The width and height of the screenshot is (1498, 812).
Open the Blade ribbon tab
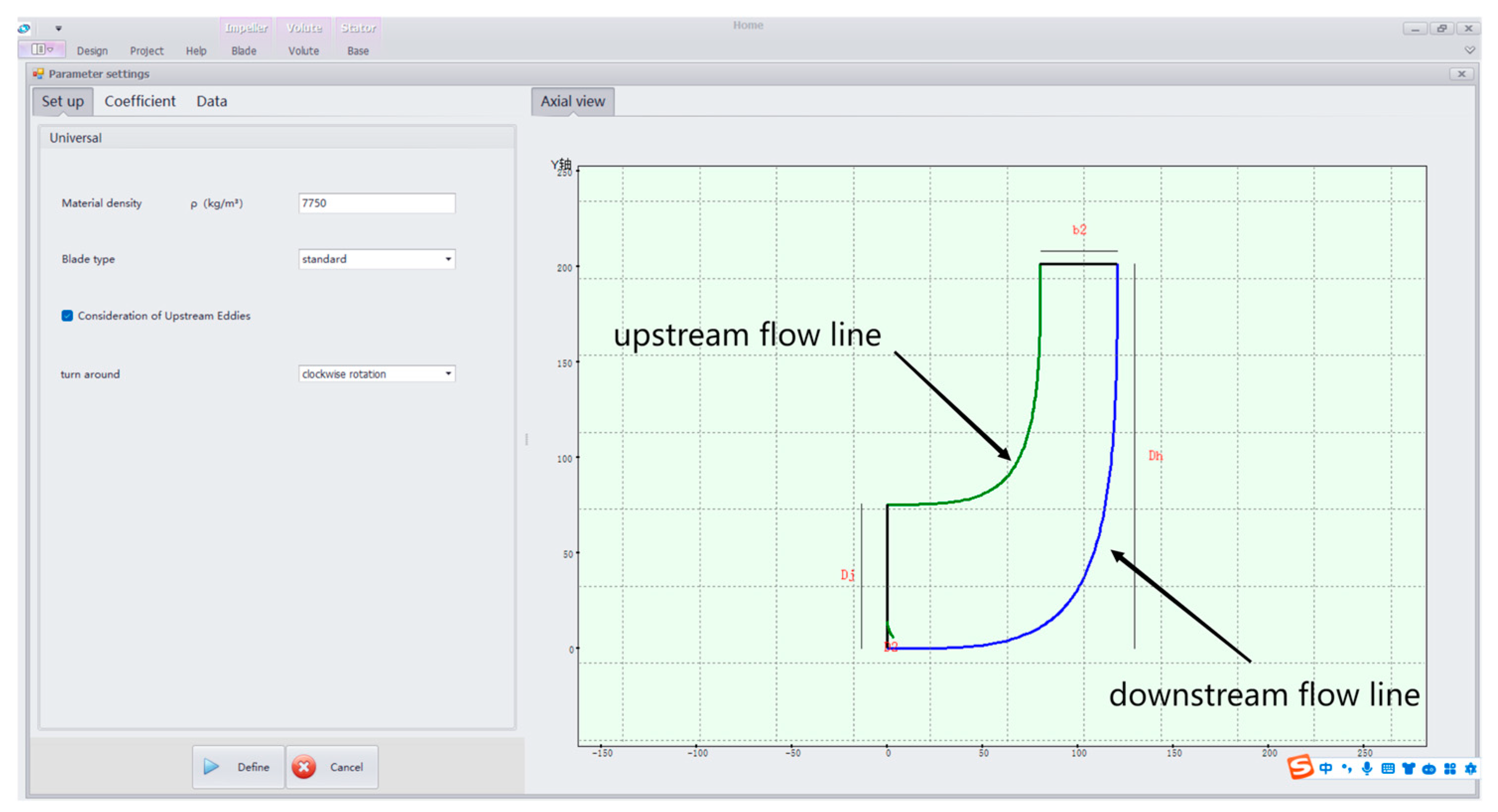click(x=244, y=51)
